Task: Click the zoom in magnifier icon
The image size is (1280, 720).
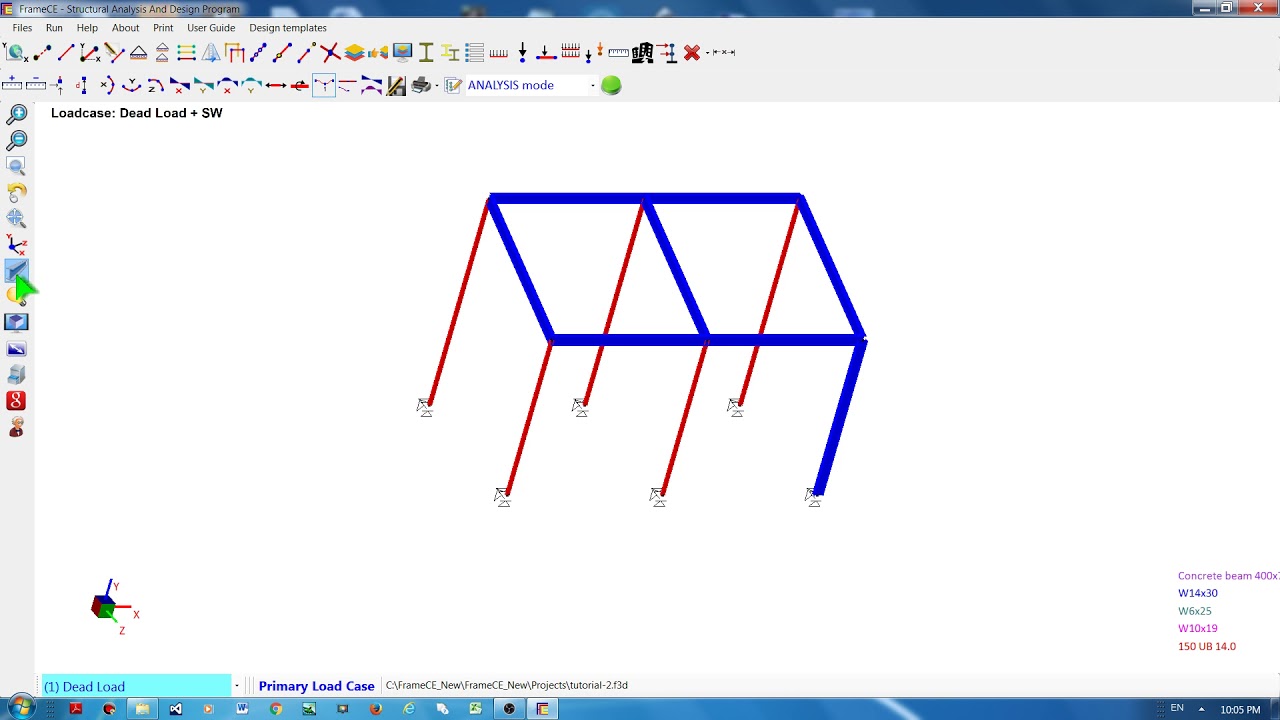Action: click(17, 114)
